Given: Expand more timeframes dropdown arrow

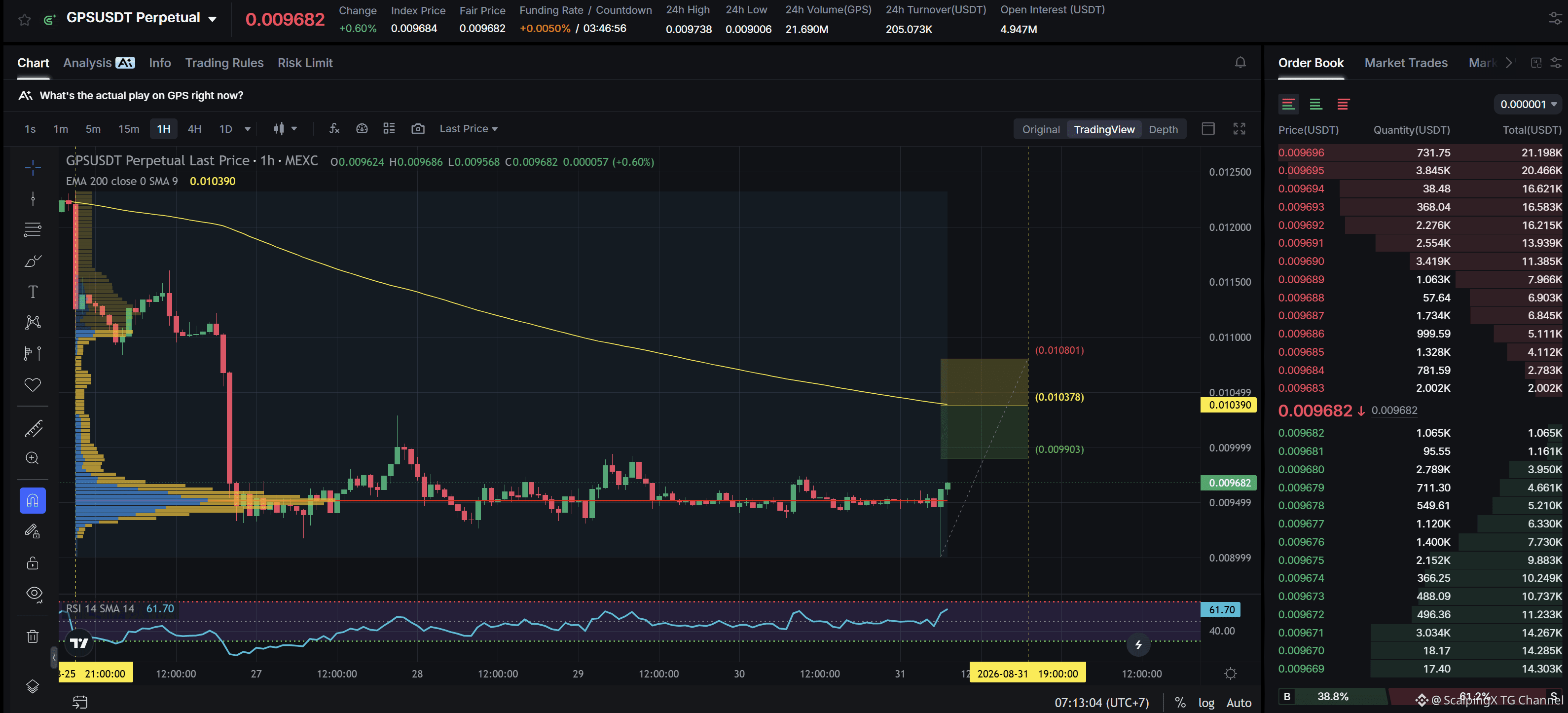Looking at the screenshot, I should [248, 128].
